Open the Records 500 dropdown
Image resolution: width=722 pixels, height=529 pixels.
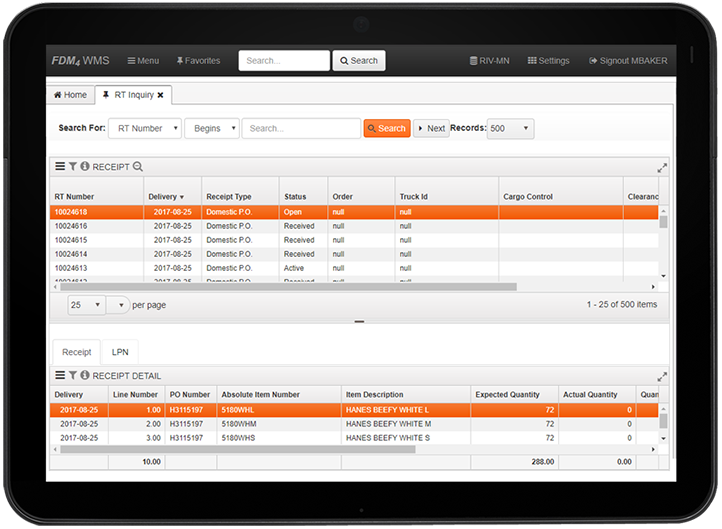[x=510, y=128]
